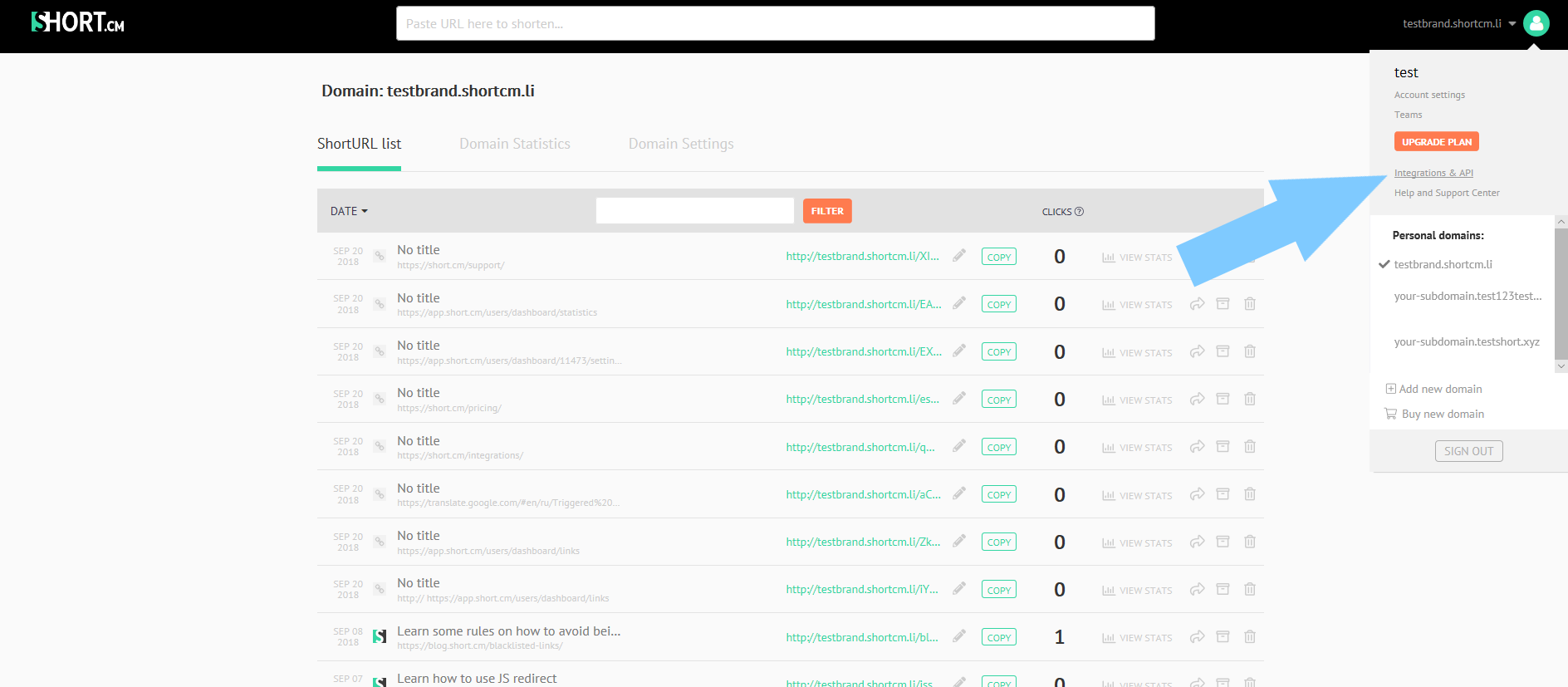Copy the short link for short.cm/support
The height and width of the screenshot is (687, 1568).
click(x=999, y=257)
